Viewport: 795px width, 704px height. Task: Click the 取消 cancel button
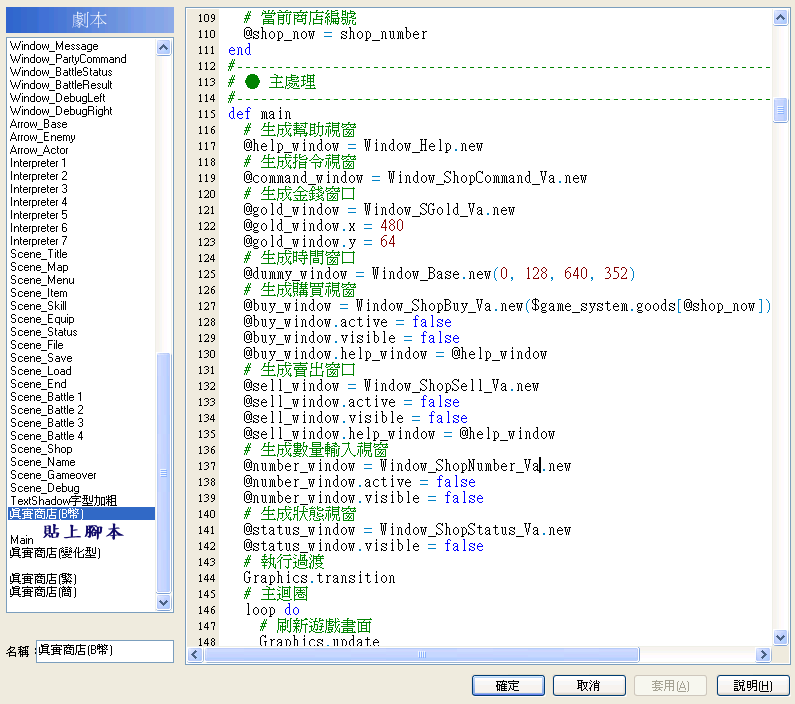point(589,686)
